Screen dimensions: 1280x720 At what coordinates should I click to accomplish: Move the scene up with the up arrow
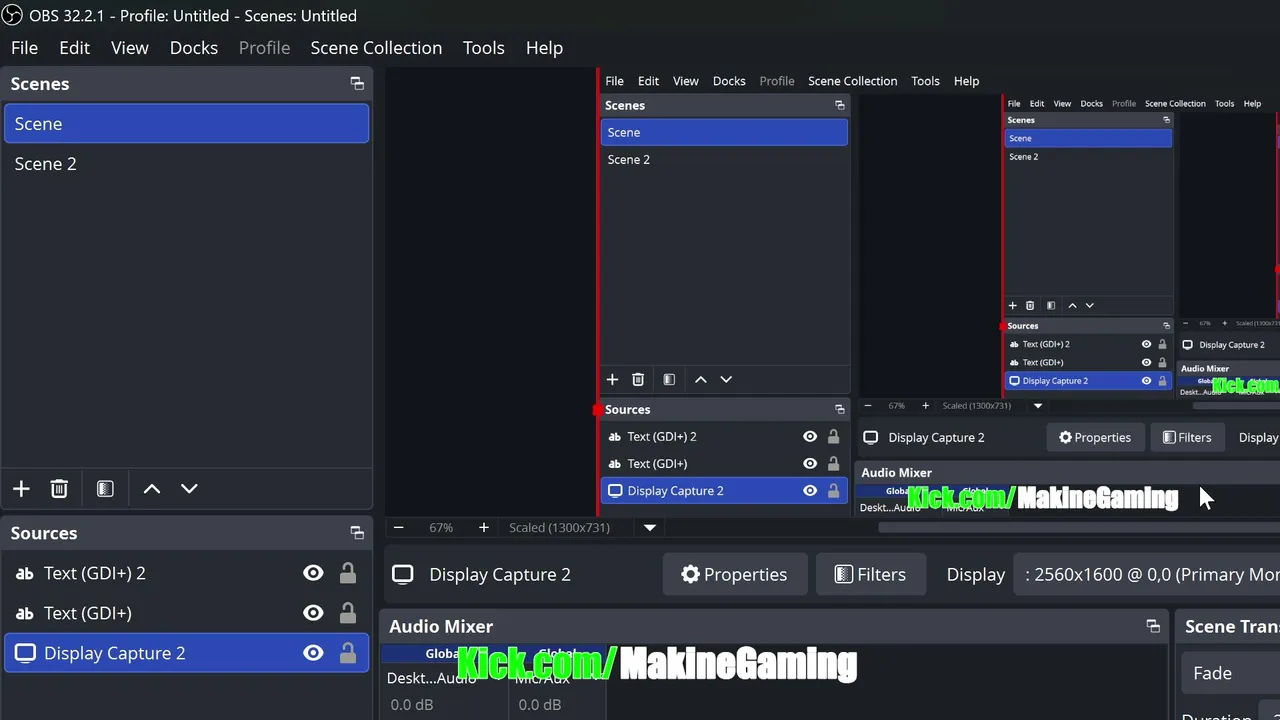[x=152, y=489]
